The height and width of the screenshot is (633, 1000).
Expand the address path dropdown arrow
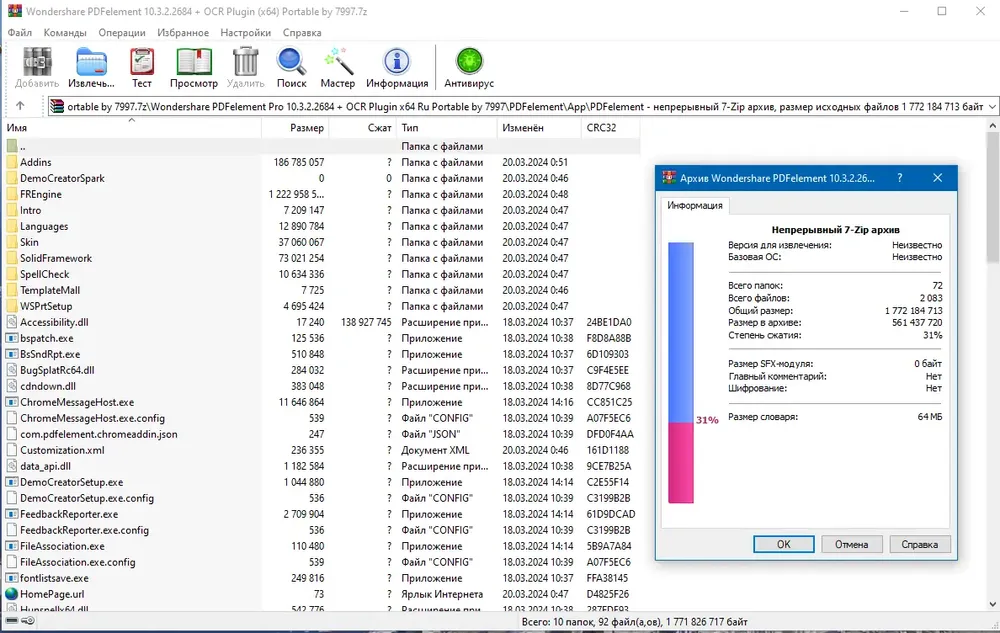point(992,106)
